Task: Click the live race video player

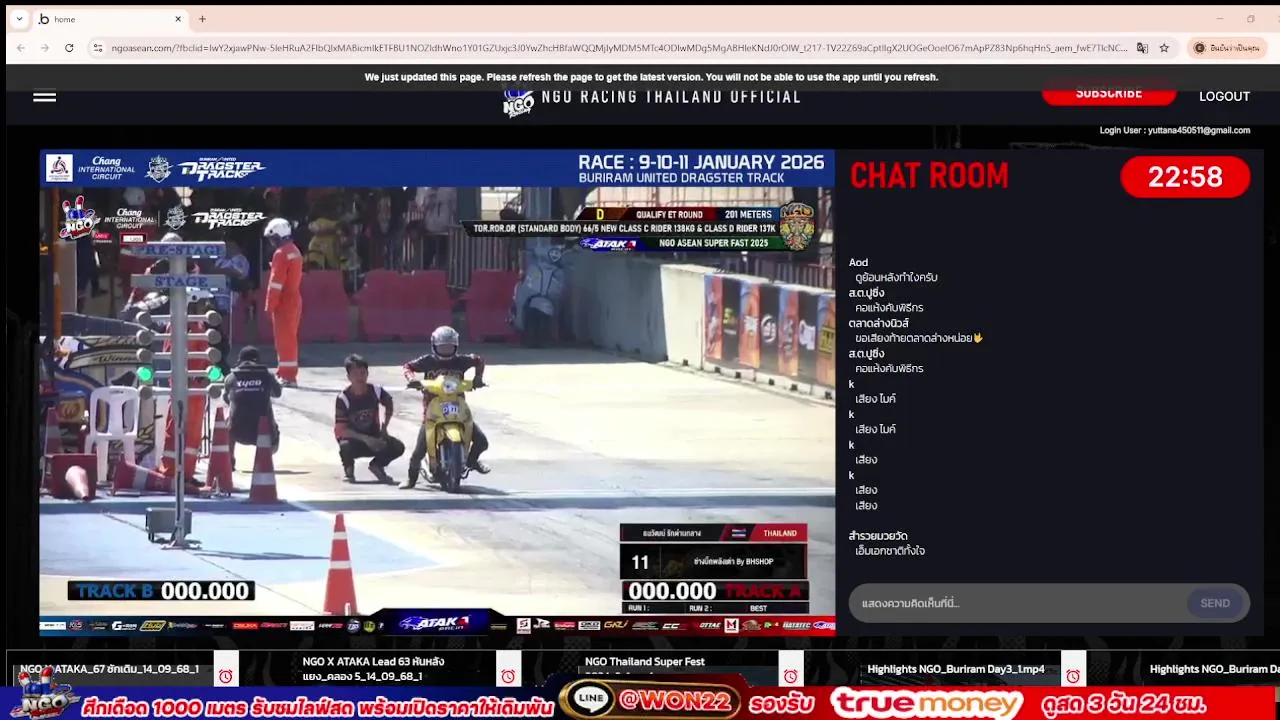Action: pos(437,392)
